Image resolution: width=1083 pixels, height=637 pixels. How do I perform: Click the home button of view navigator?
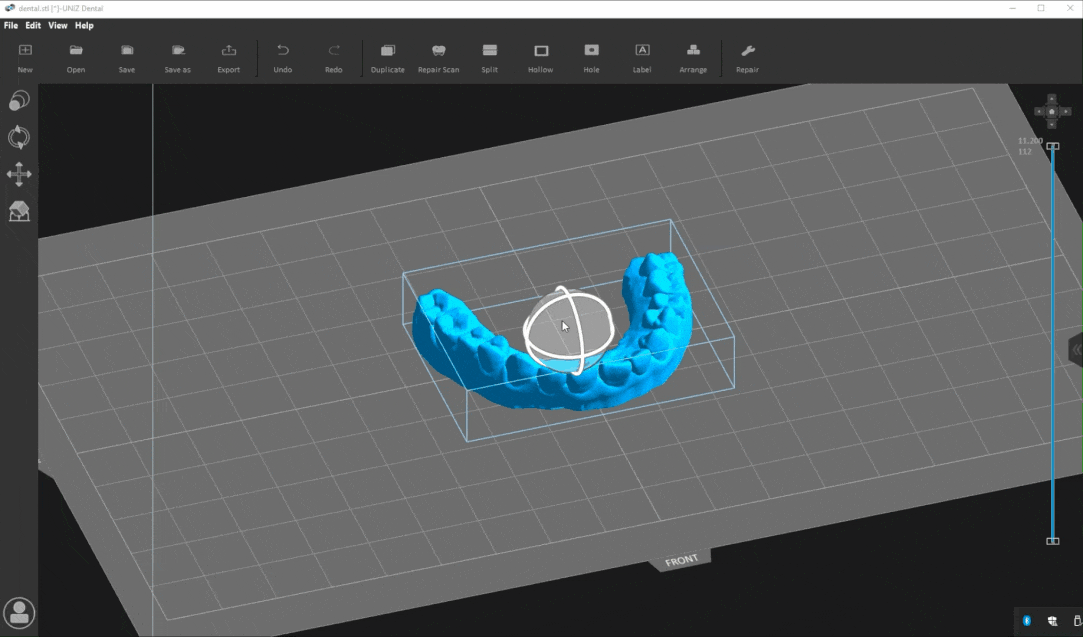pos(1051,112)
